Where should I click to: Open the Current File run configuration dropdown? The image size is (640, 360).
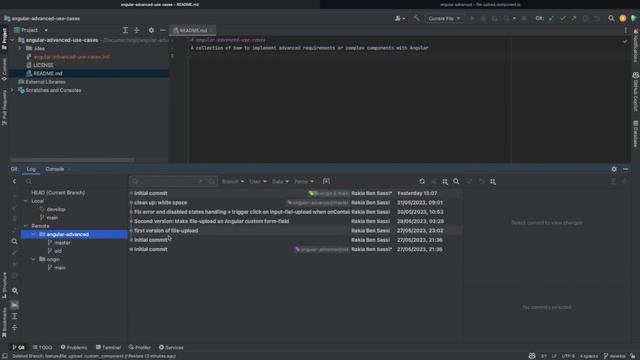(444, 18)
